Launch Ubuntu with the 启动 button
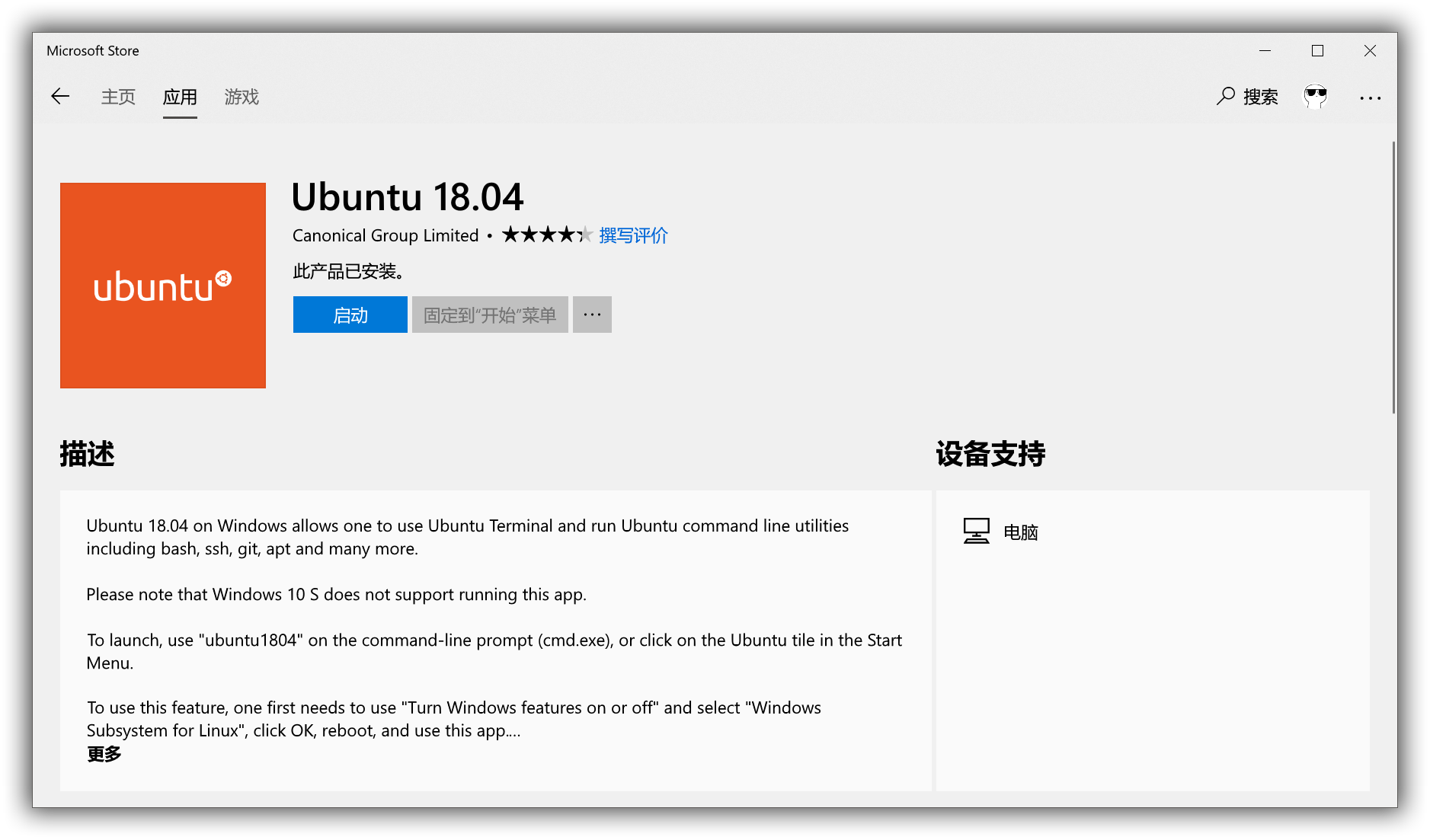 click(350, 315)
